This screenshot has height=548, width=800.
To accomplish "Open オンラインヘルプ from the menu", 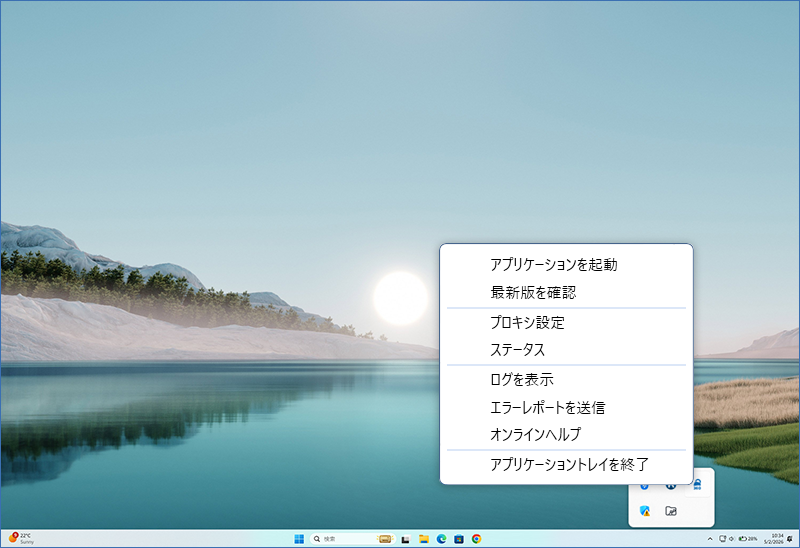I will [535, 435].
